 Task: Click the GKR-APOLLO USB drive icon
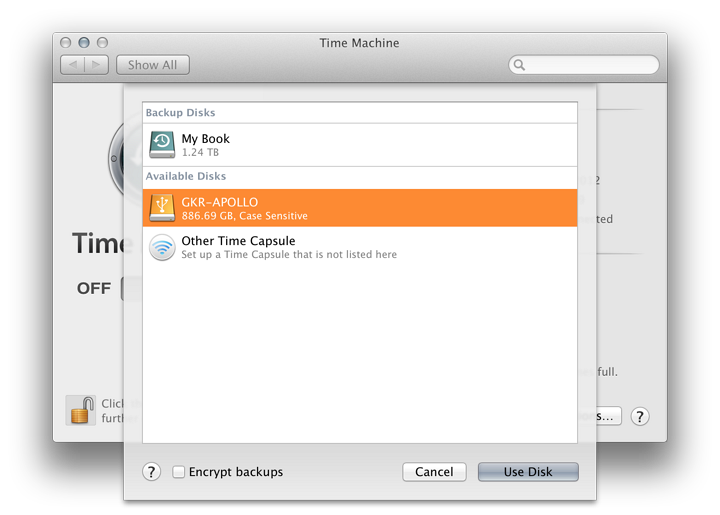pyautogui.click(x=162, y=208)
